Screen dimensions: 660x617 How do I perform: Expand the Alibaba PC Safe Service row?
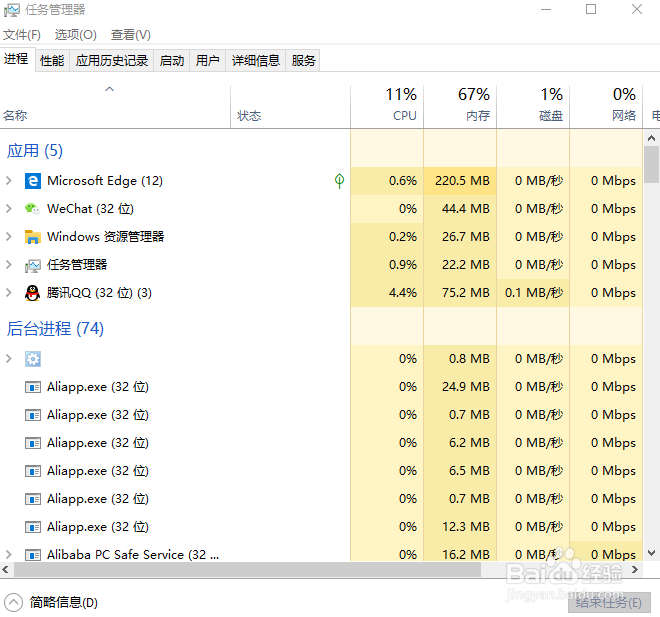click(8, 555)
